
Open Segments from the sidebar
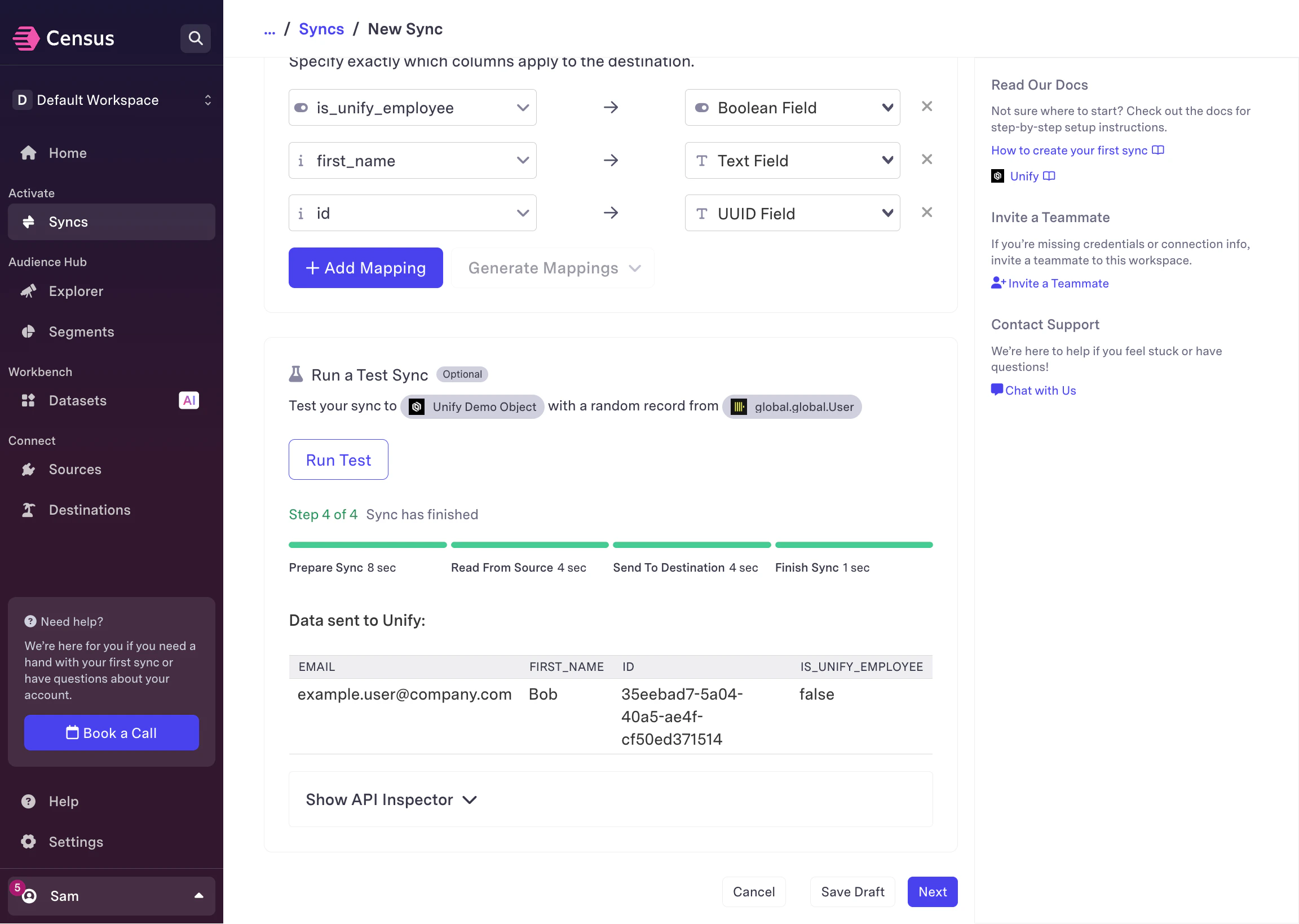pos(81,331)
